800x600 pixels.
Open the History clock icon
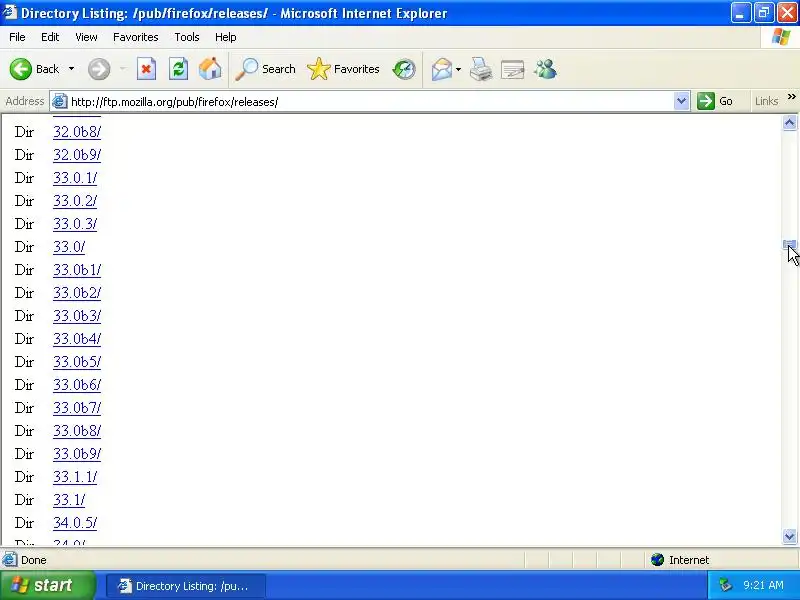(404, 69)
